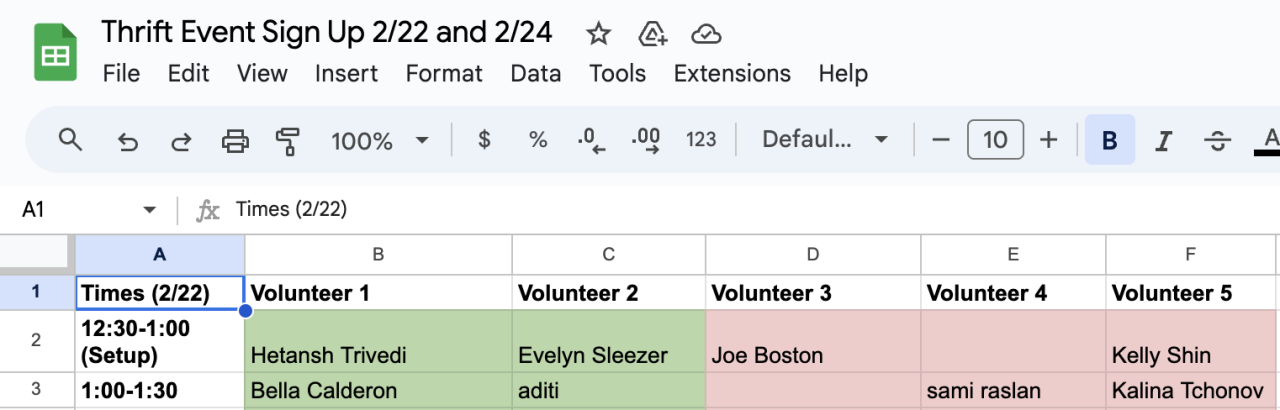Format selection as currency

[485, 140]
